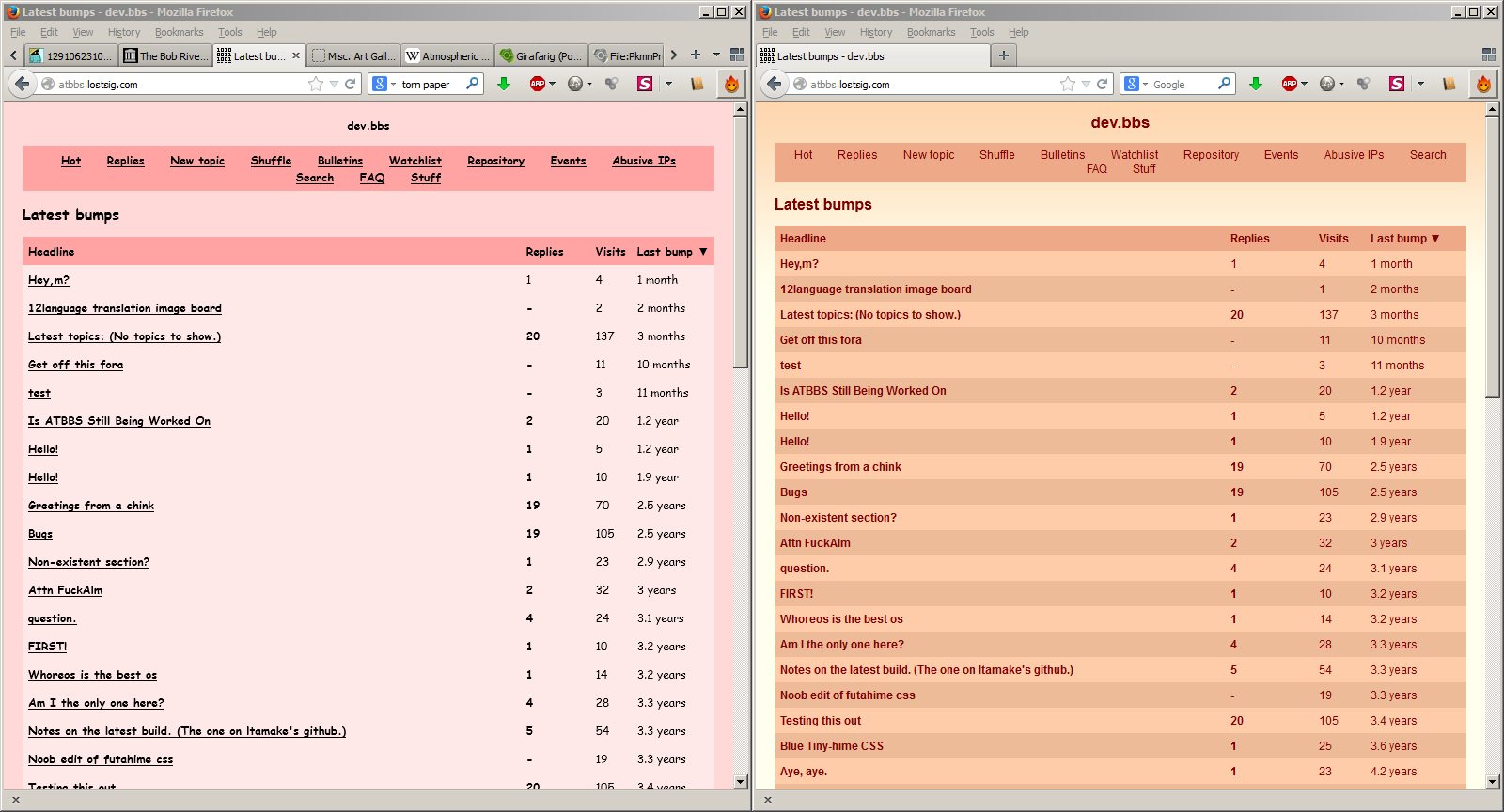Open a new tab in the right window
1504x812 pixels.
pos(1004,55)
